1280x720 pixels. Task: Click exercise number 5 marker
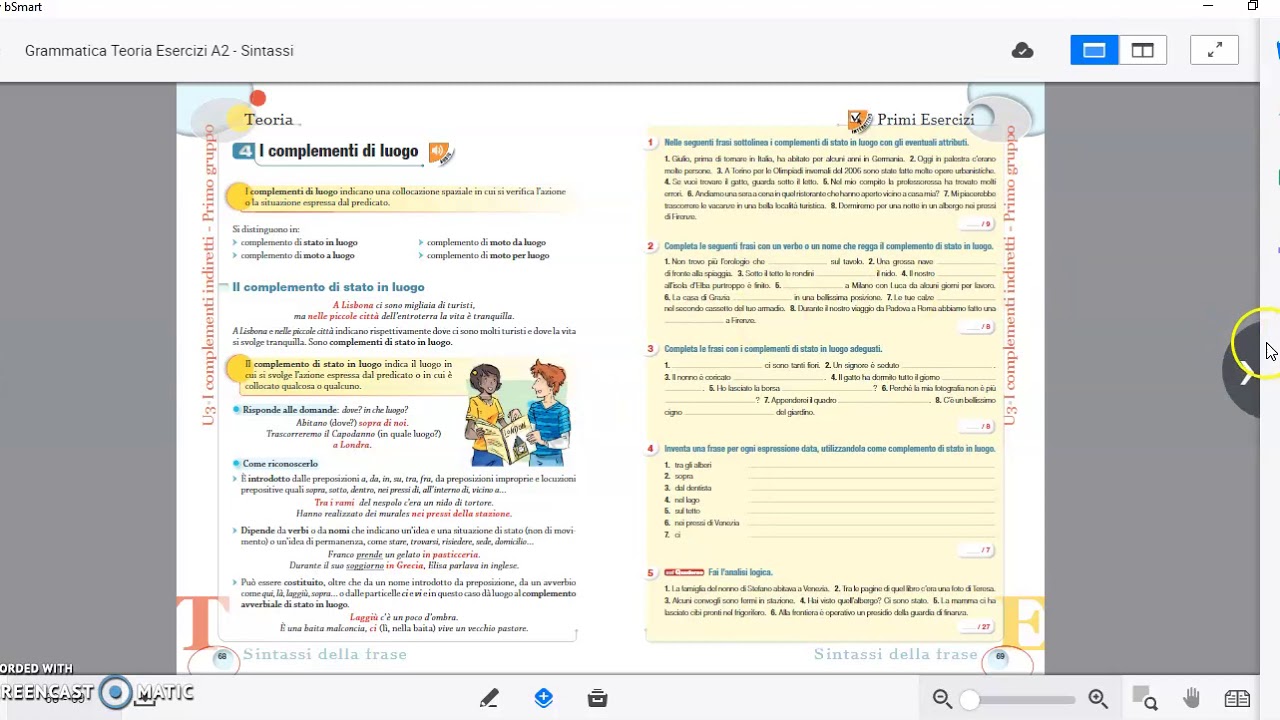(x=650, y=573)
